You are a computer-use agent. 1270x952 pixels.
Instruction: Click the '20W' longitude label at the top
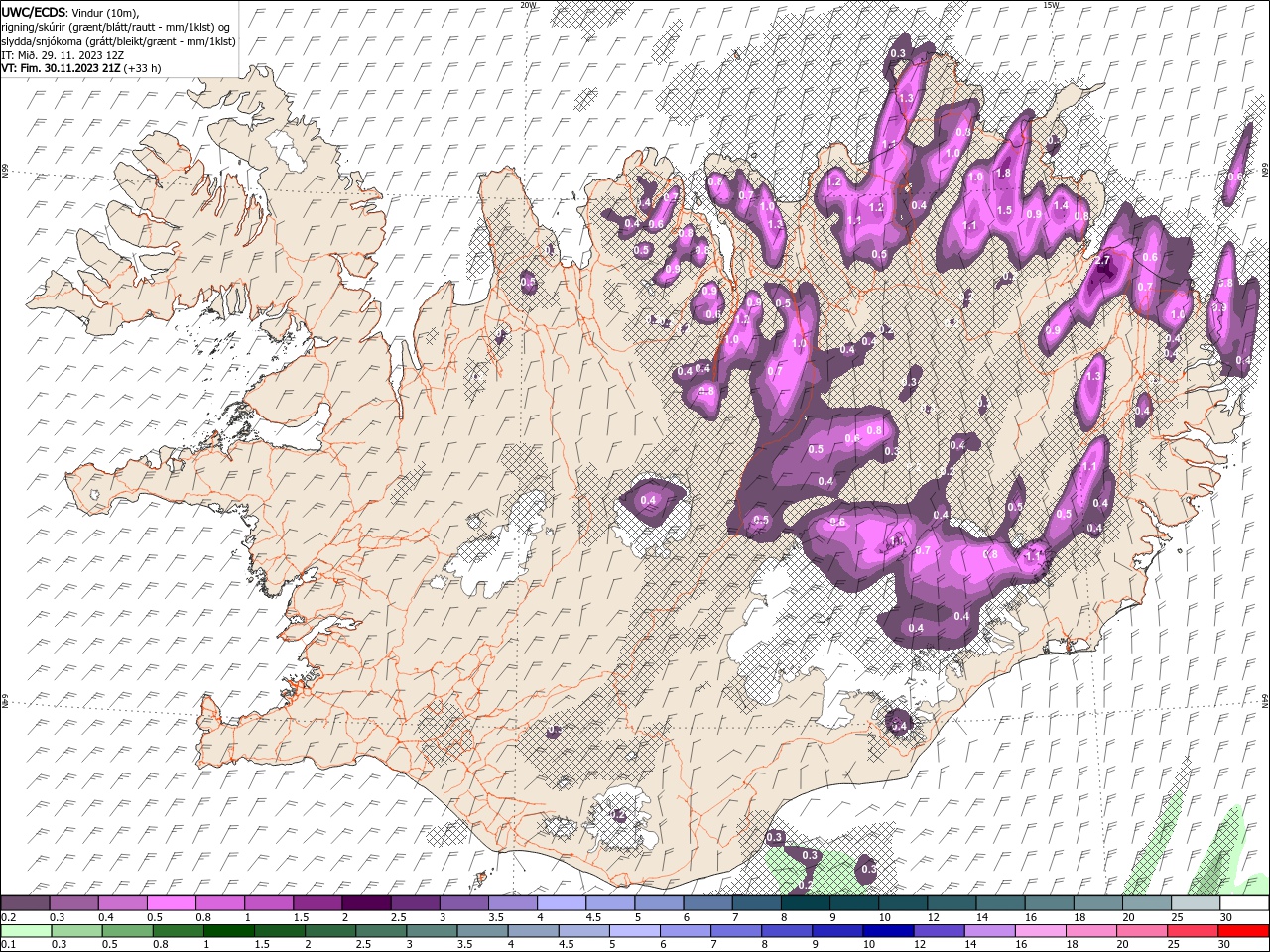[528, 5]
